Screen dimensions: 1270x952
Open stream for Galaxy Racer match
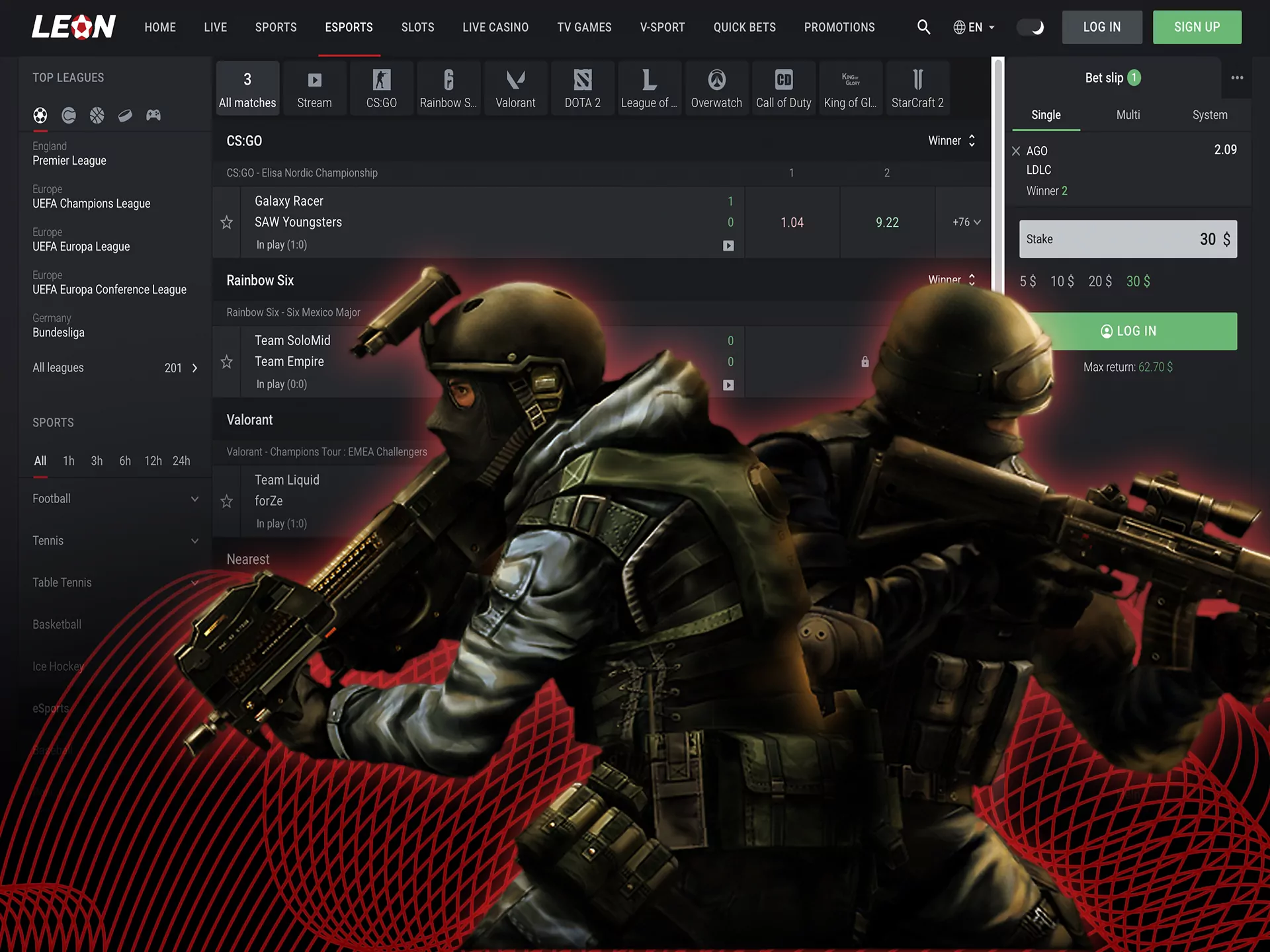tap(728, 246)
